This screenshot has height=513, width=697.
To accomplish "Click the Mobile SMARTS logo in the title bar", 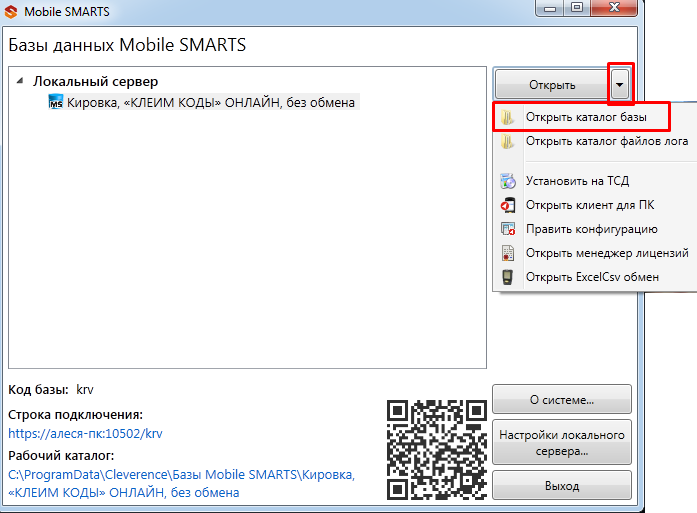I will point(11,12).
